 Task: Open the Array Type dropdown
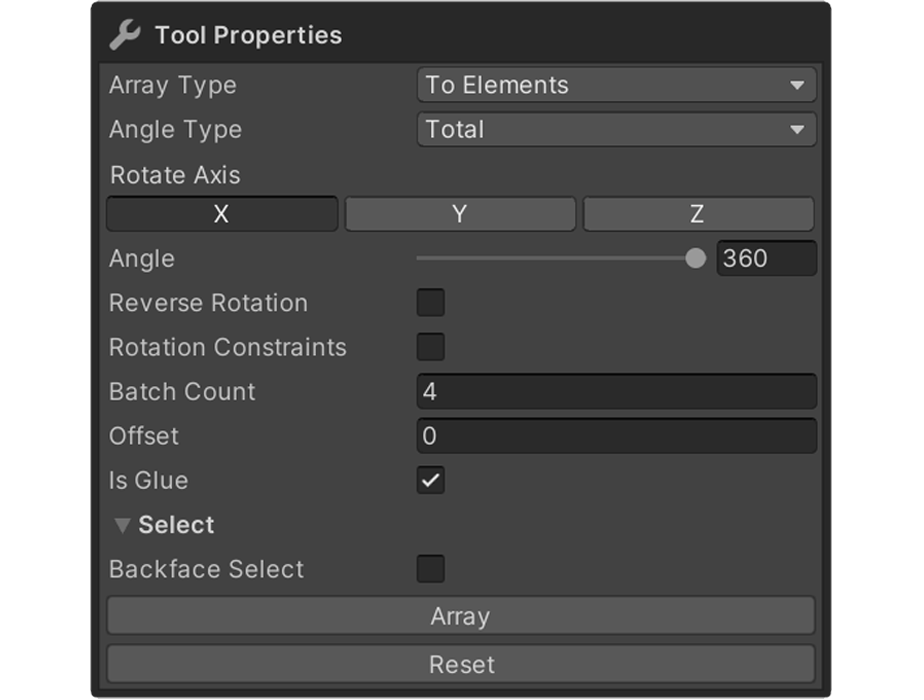pyautogui.click(x=616, y=85)
